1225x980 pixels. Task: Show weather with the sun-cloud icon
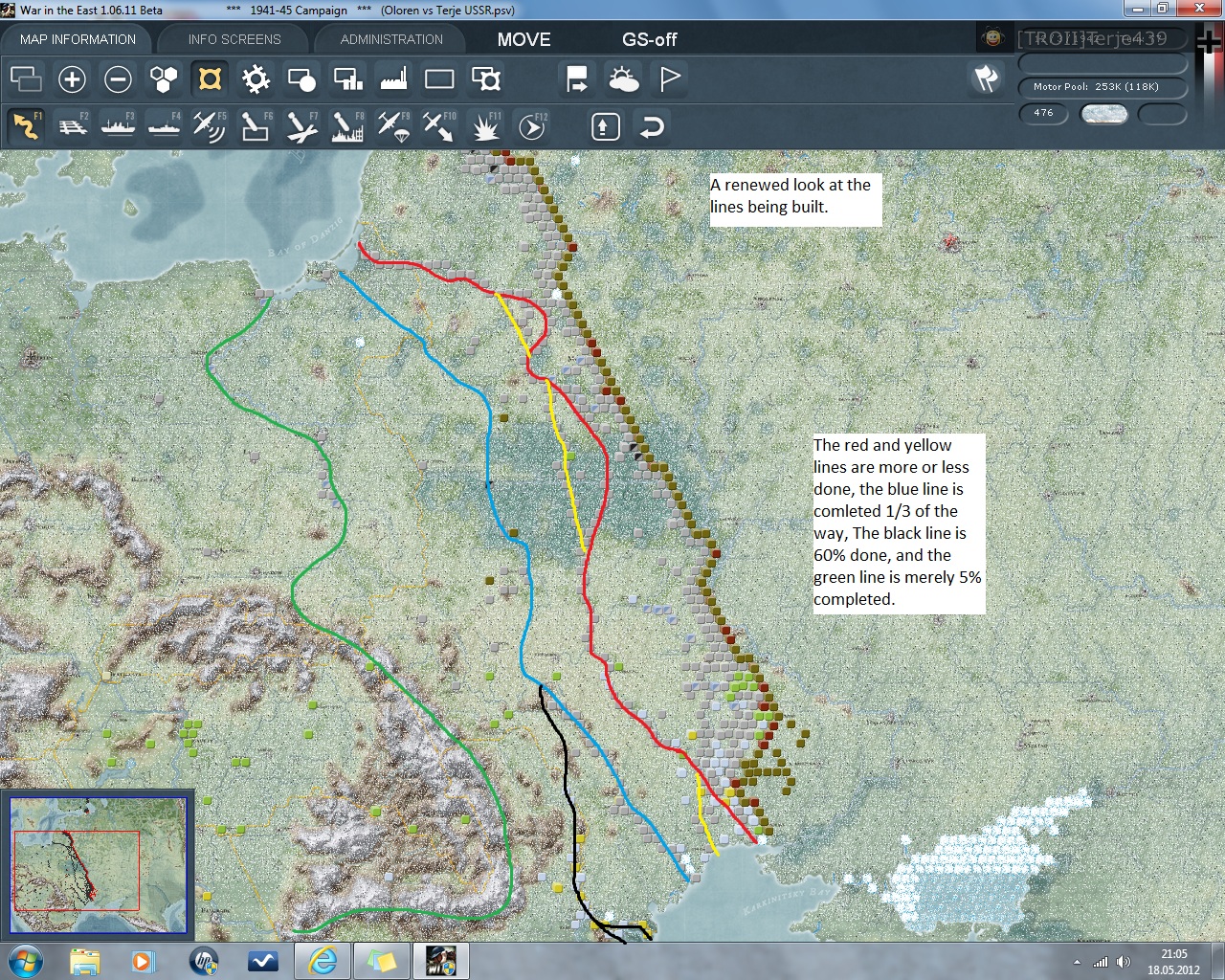click(x=623, y=78)
